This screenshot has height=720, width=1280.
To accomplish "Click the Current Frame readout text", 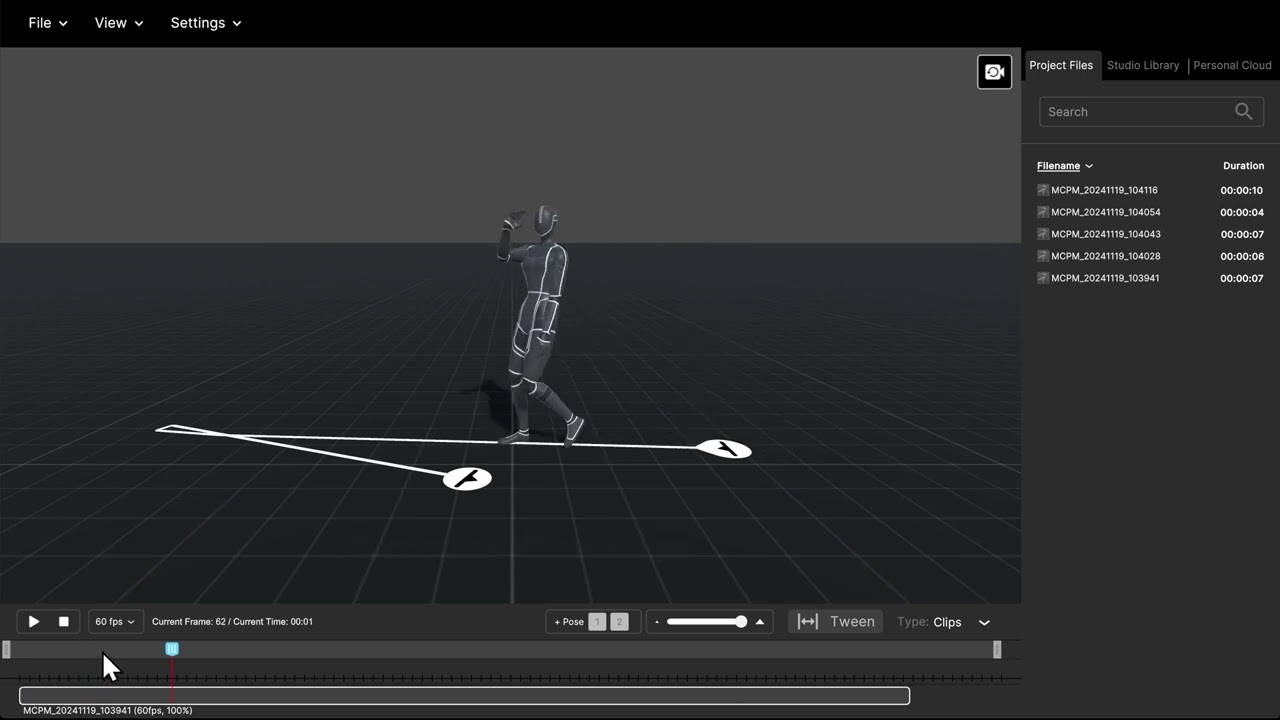I will (232, 622).
